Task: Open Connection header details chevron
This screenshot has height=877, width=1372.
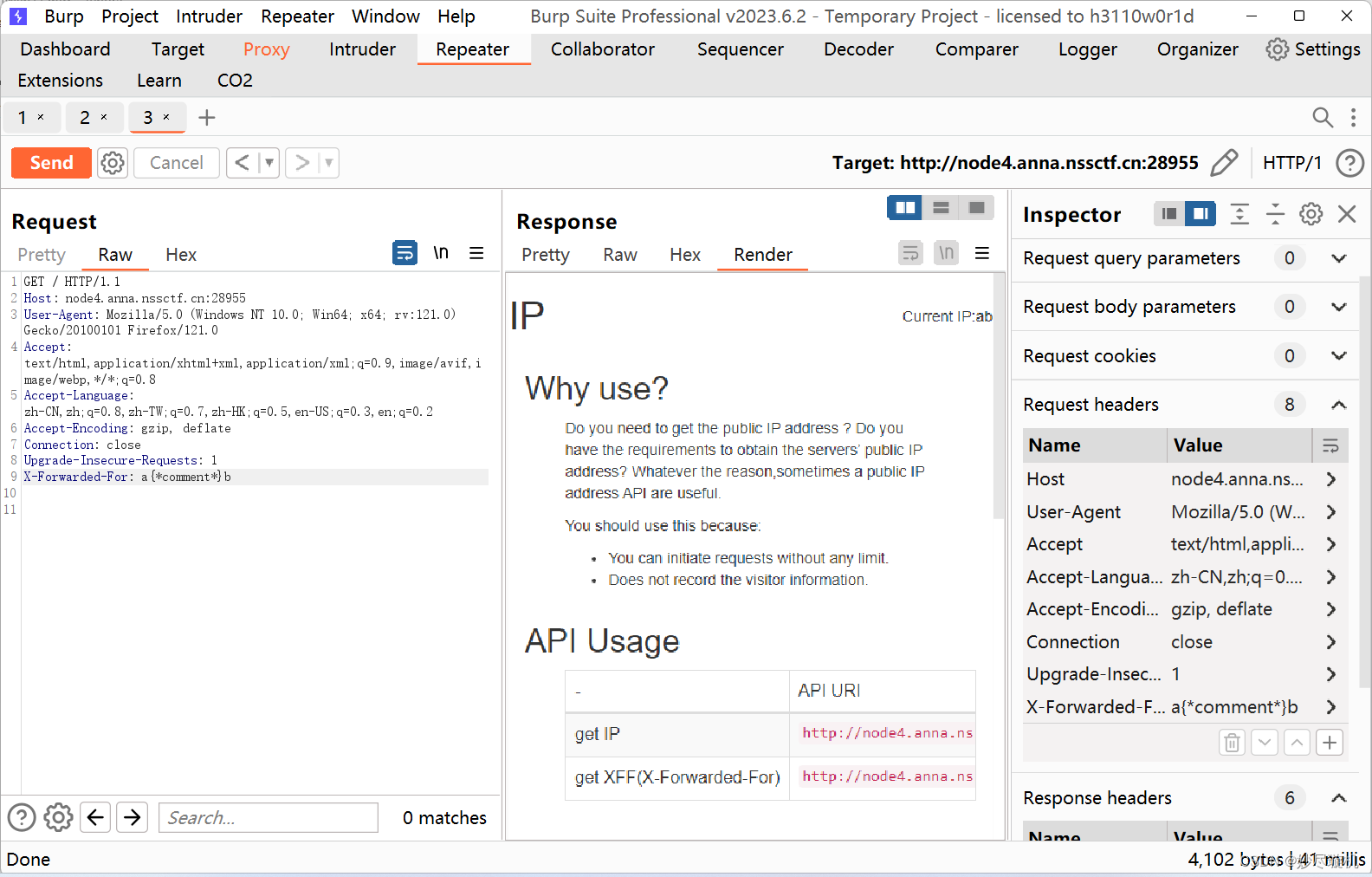Action: [1331, 642]
